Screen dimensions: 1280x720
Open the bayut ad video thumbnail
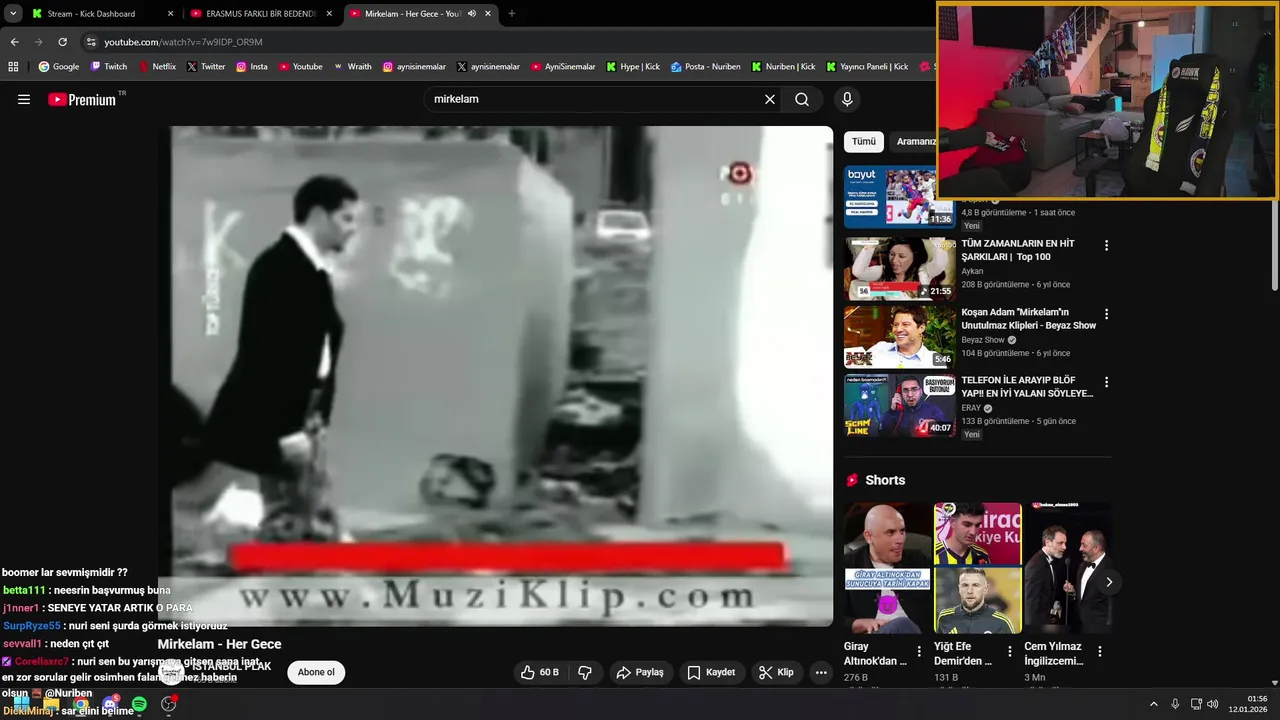click(x=900, y=197)
